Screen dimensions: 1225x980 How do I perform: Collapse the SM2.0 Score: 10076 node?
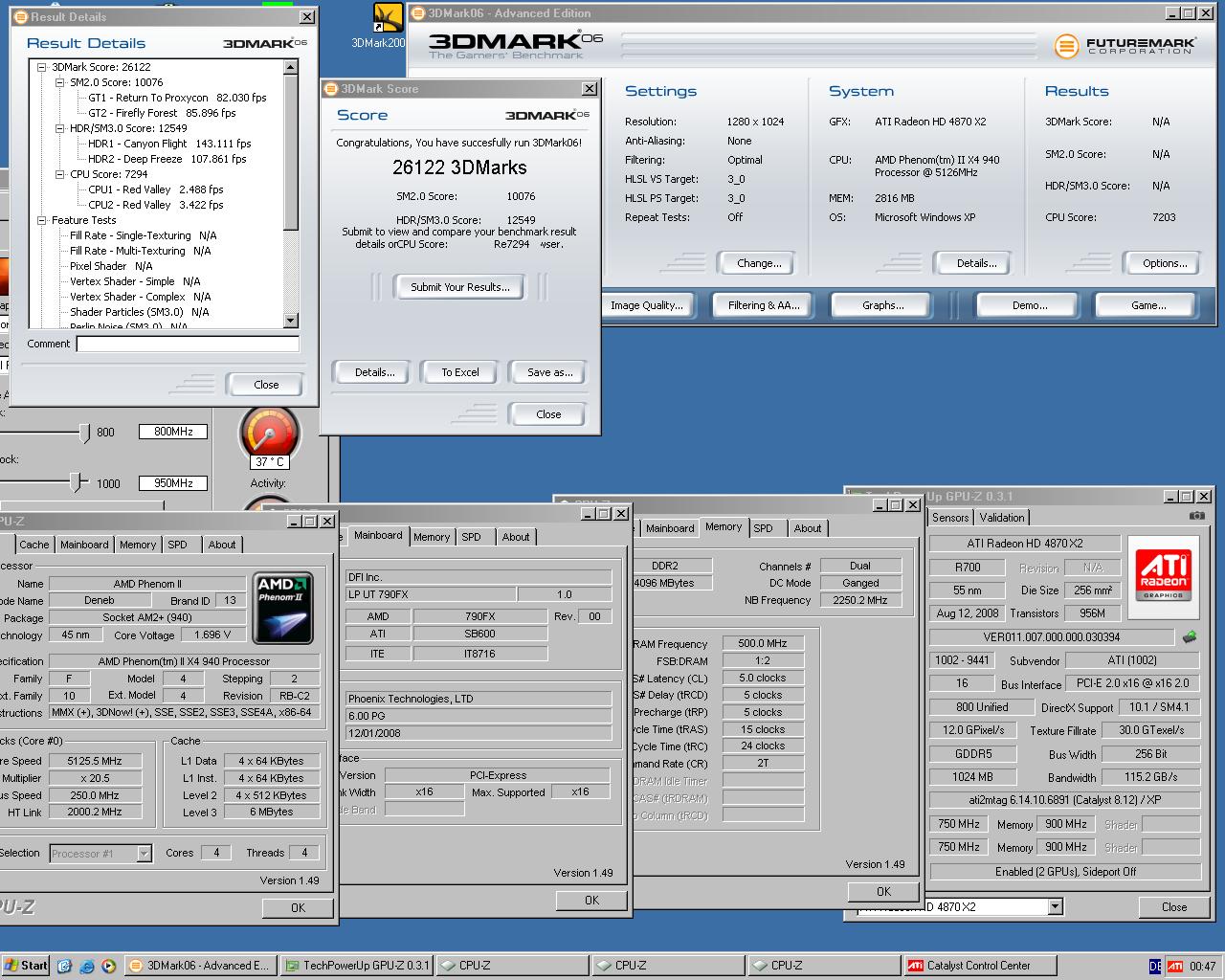[60, 82]
